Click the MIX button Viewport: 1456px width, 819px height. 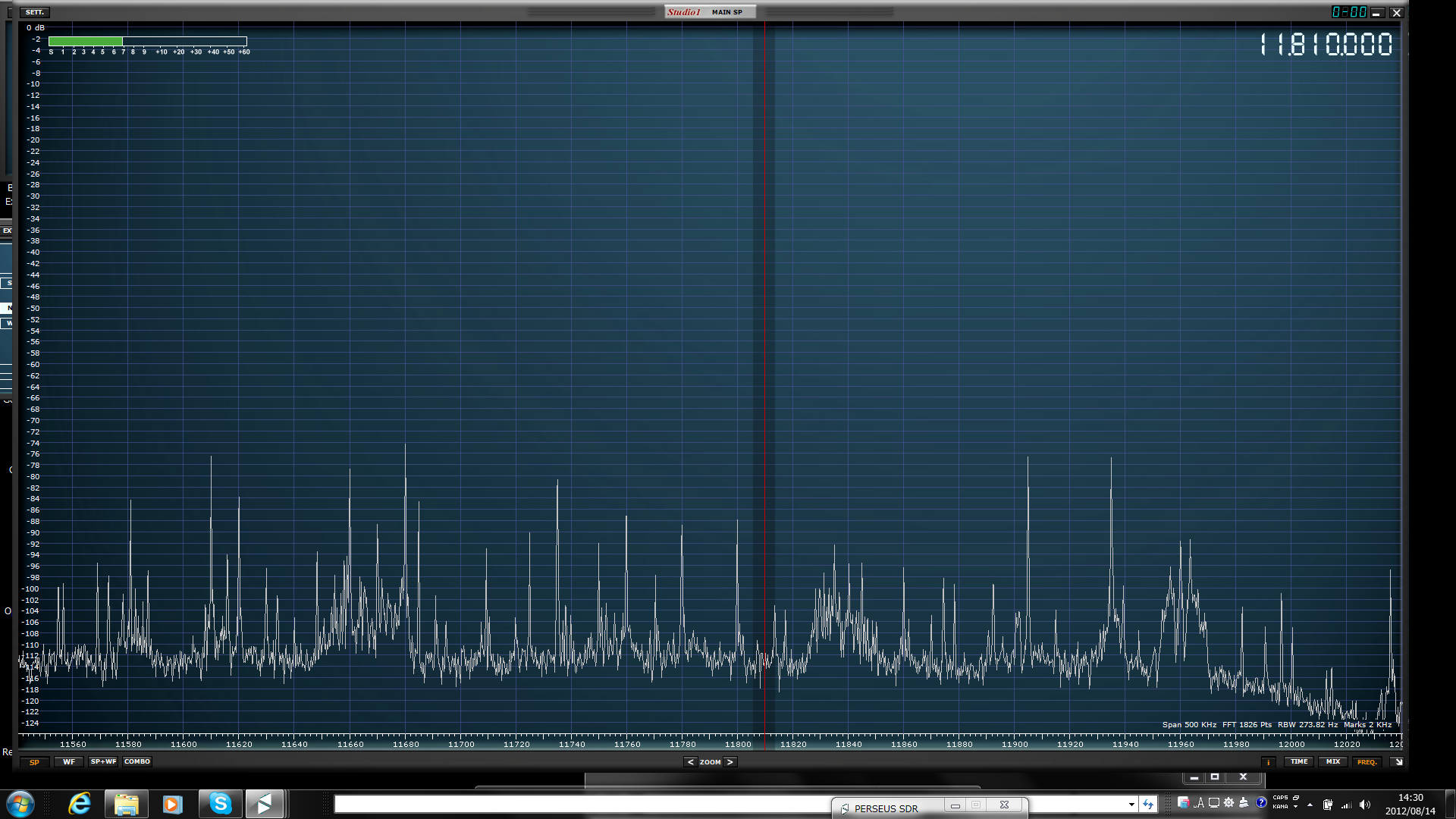(x=1333, y=762)
